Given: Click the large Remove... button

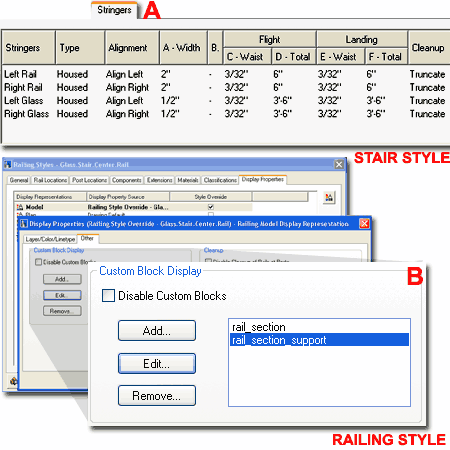Looking at the screenshot, I should (x=157, y=396).
